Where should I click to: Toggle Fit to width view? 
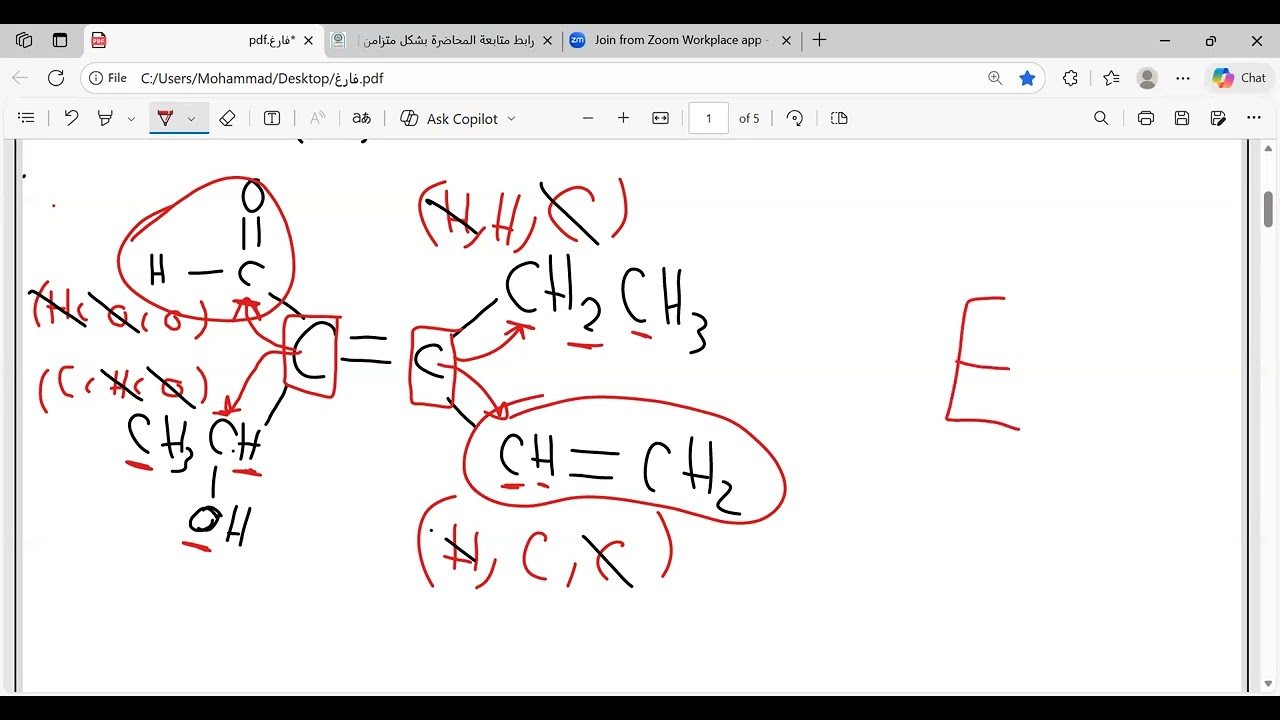660,118
